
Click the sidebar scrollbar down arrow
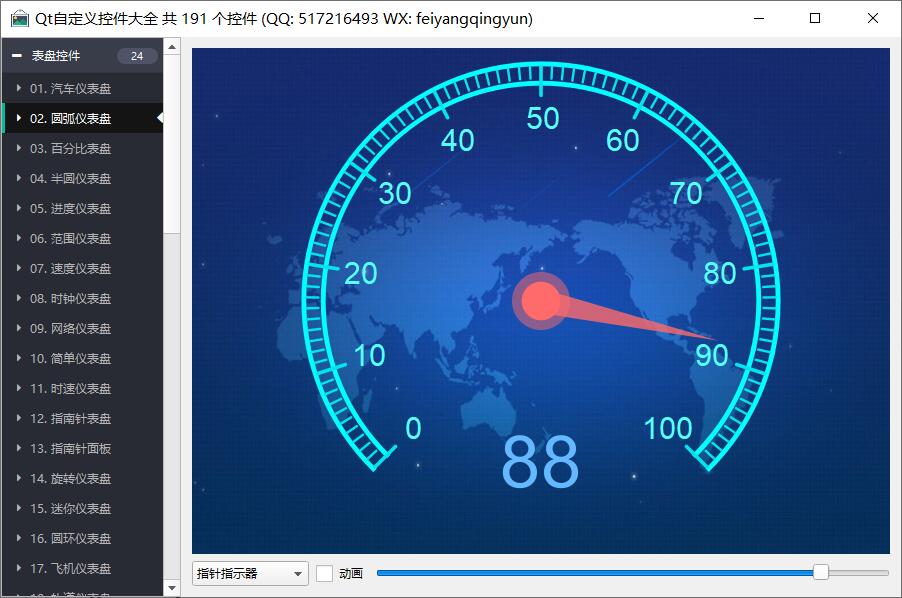172,588
